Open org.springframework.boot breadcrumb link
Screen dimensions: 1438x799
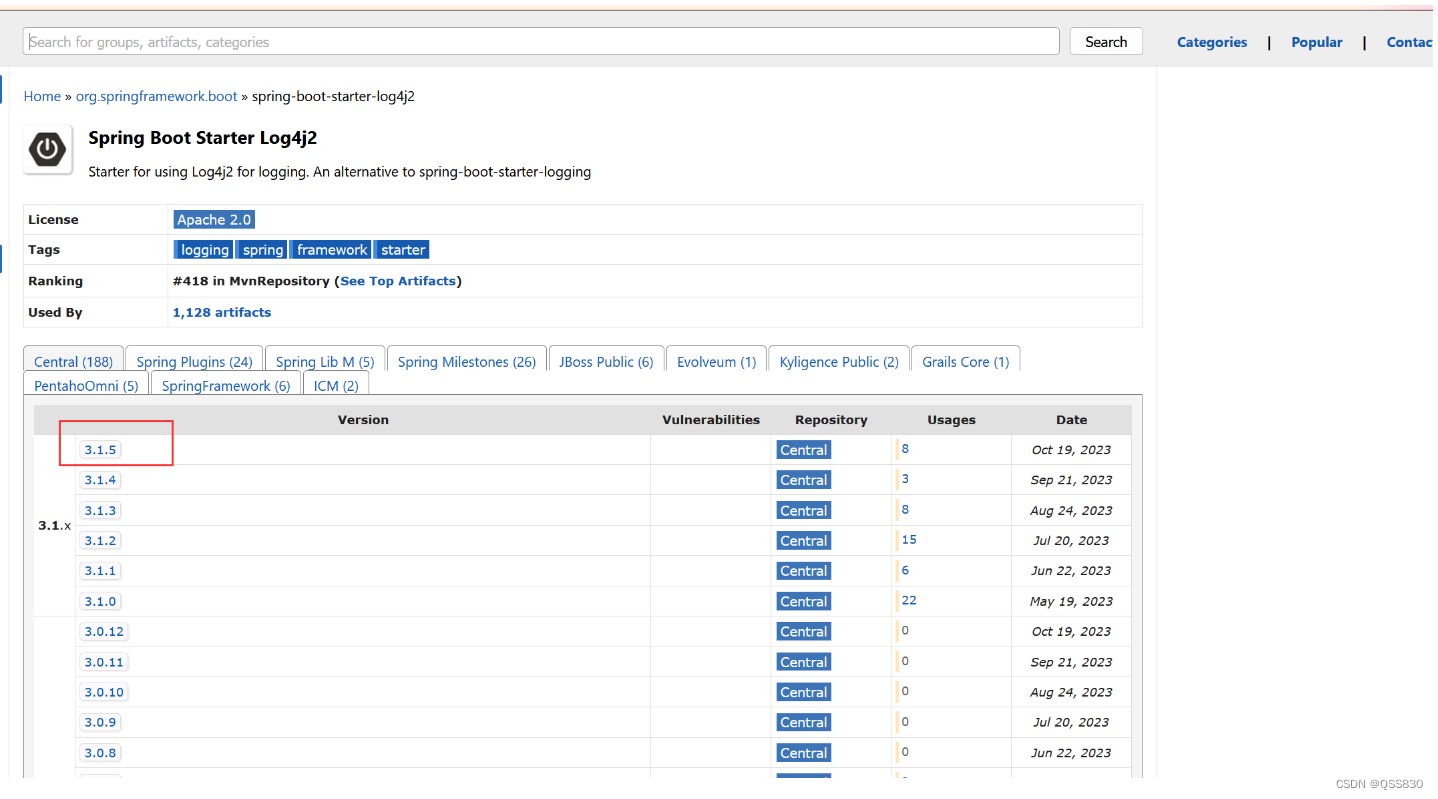(157, 96)
